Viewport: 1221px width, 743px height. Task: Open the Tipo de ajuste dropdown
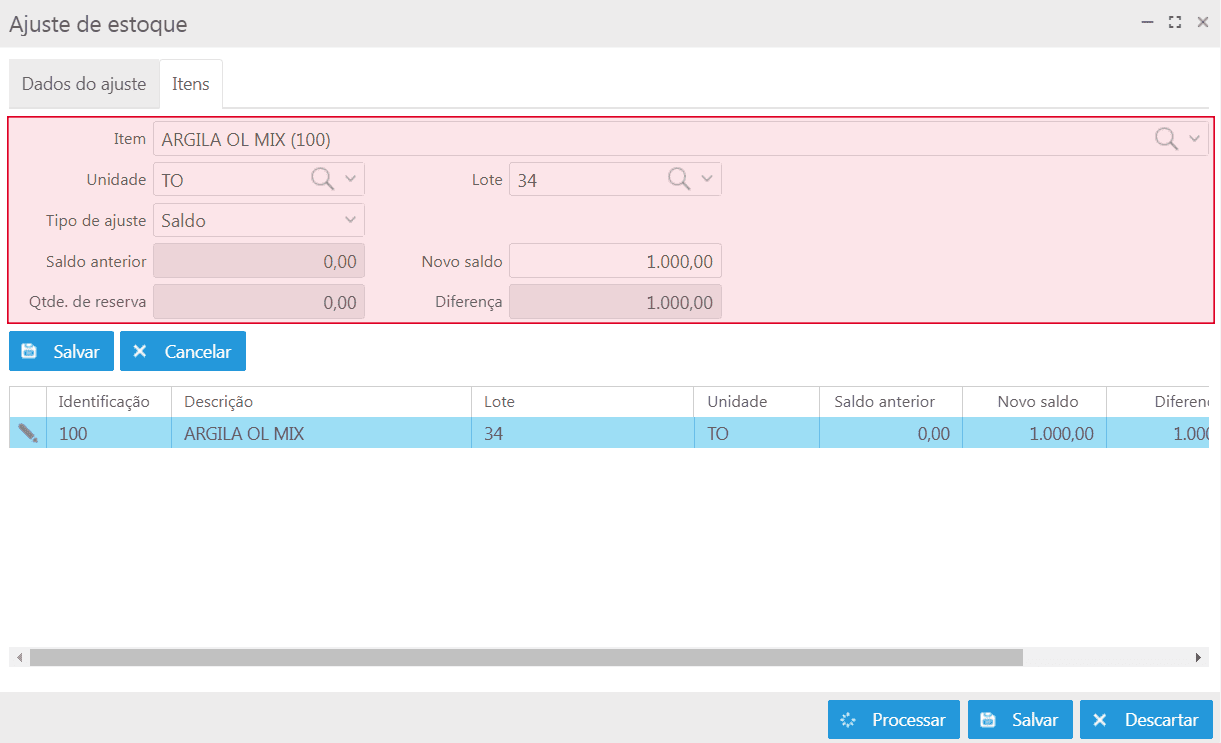(x=258, y=220)
